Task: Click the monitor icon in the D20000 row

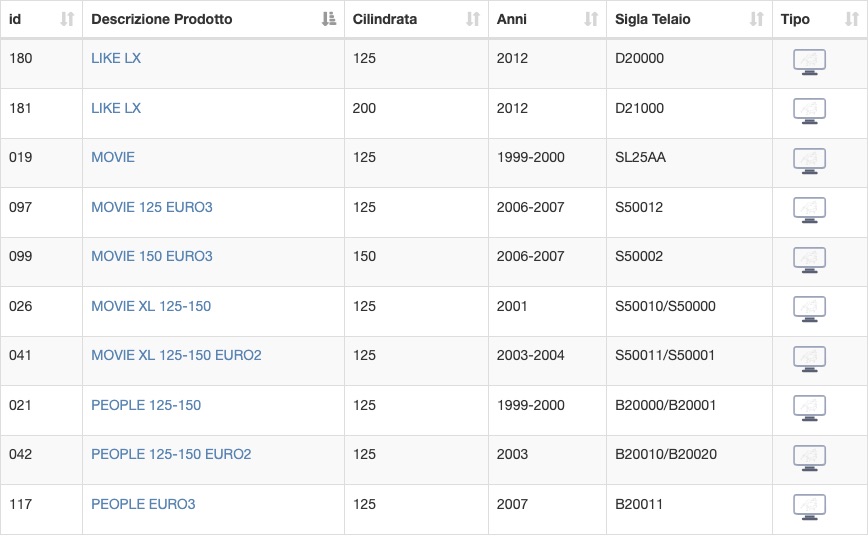Action: [809, 62]
